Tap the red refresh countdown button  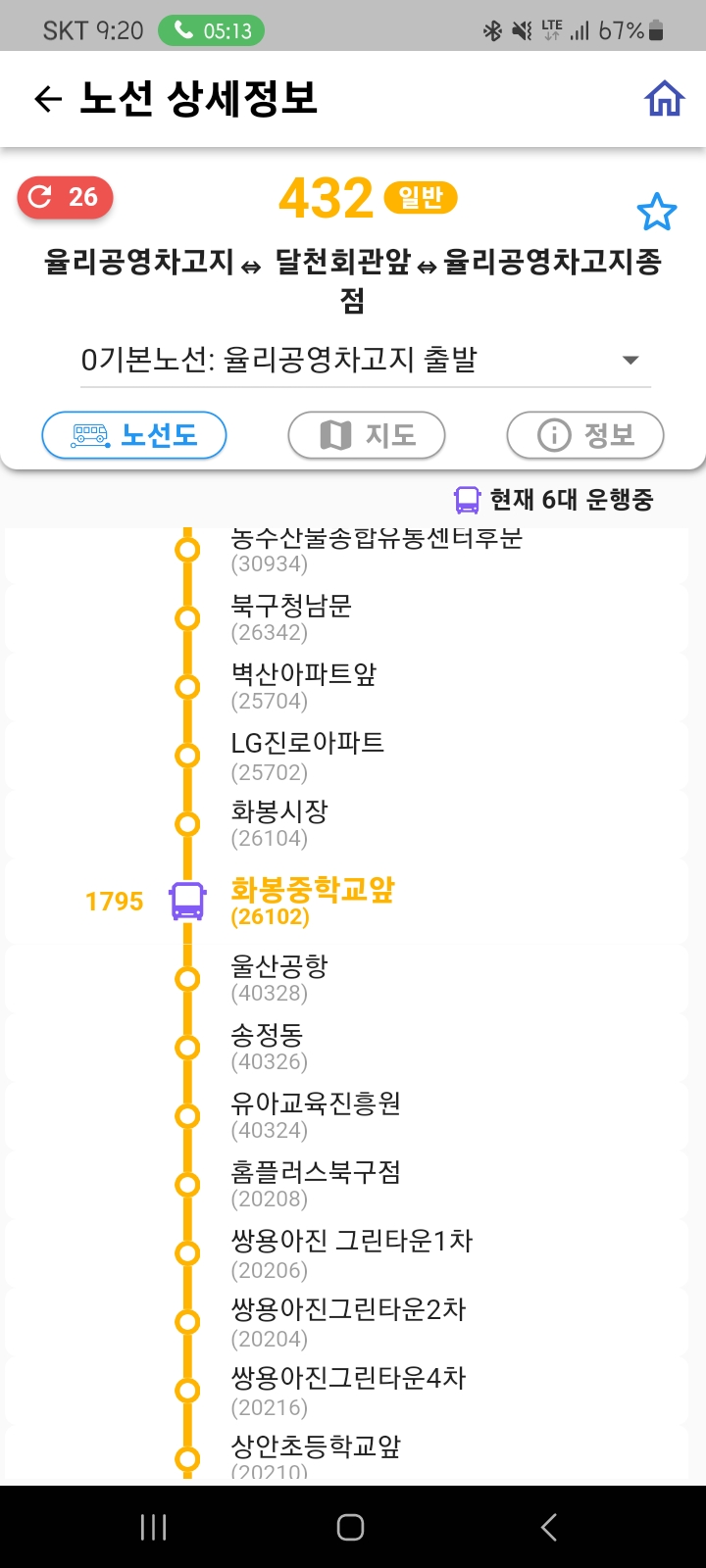tap(66, 198)
